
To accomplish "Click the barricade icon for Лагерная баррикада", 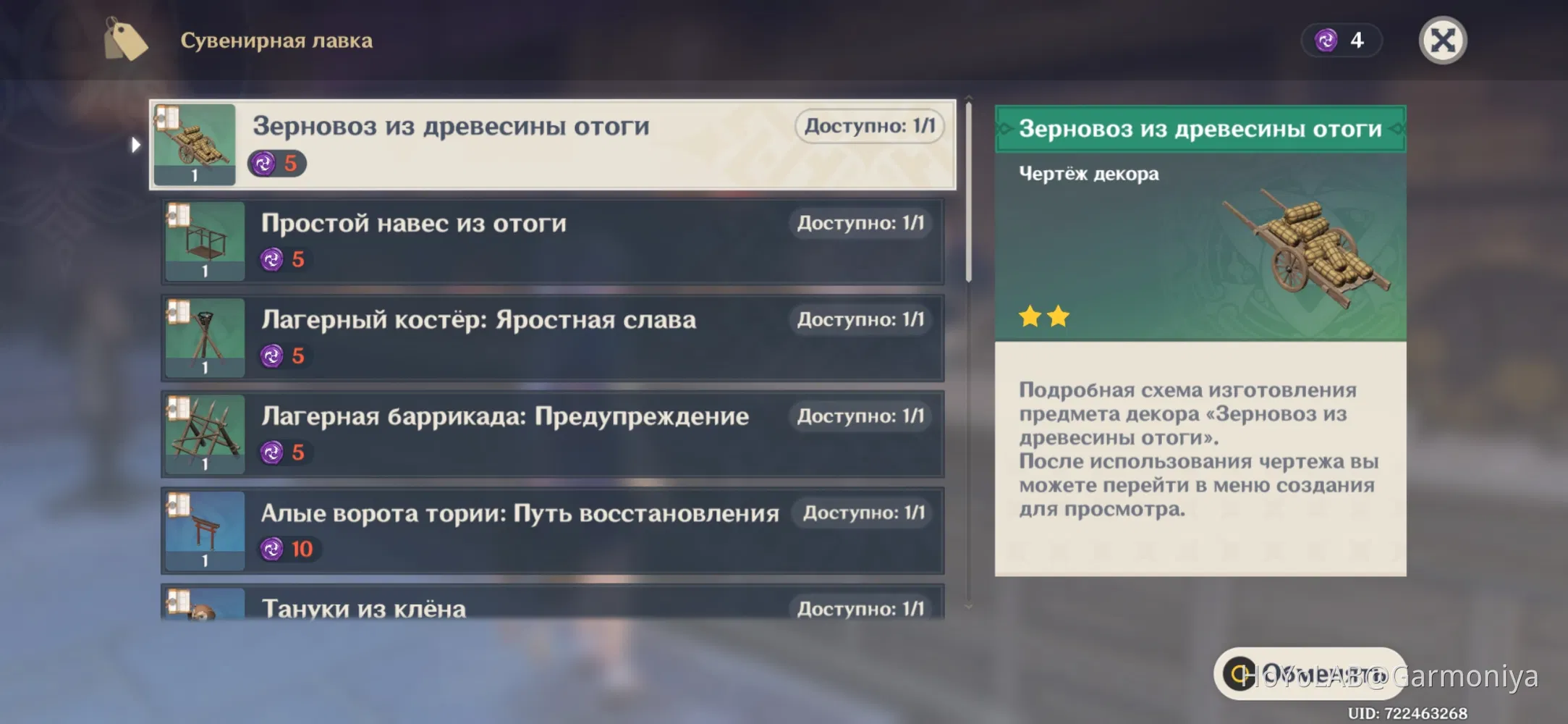I will click(203, 433).
